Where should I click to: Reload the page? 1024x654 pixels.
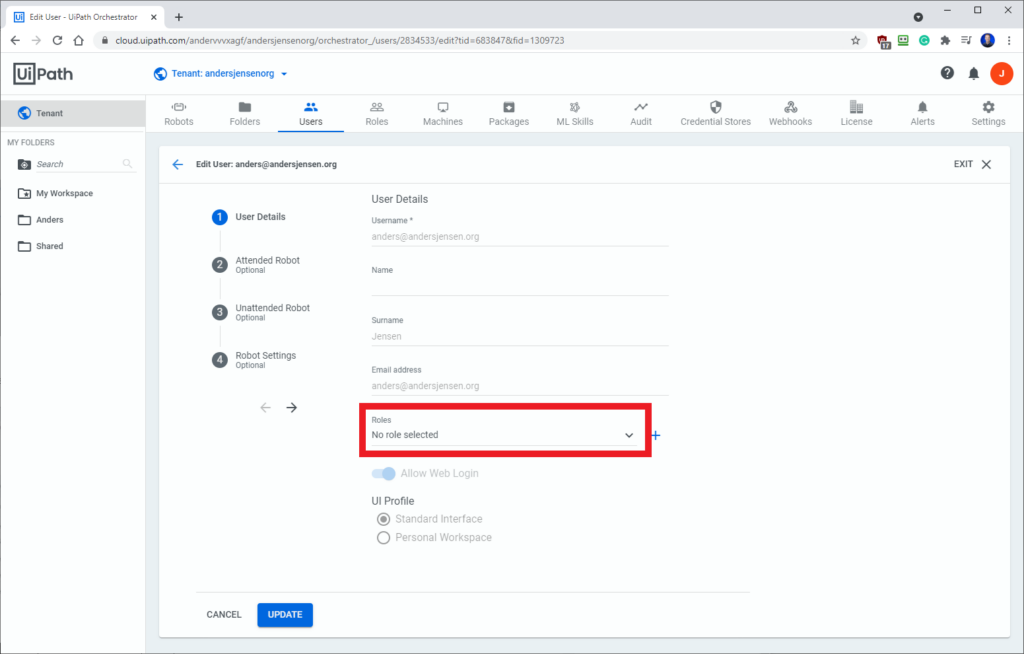click(x=57, y=41)
